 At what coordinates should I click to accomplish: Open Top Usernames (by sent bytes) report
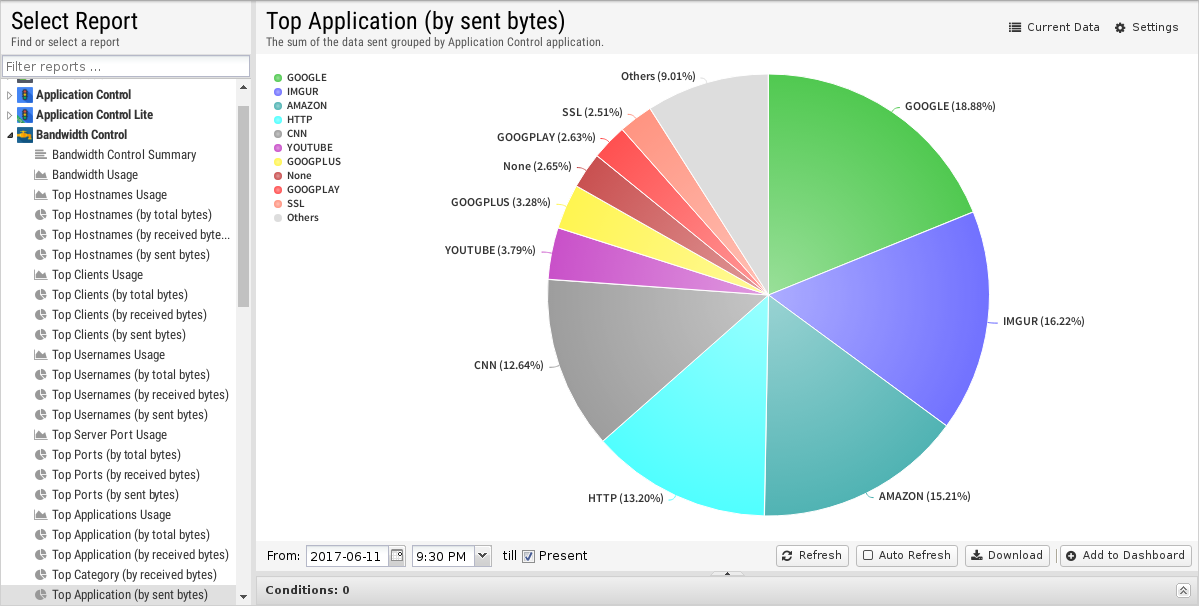pos(130,415)
